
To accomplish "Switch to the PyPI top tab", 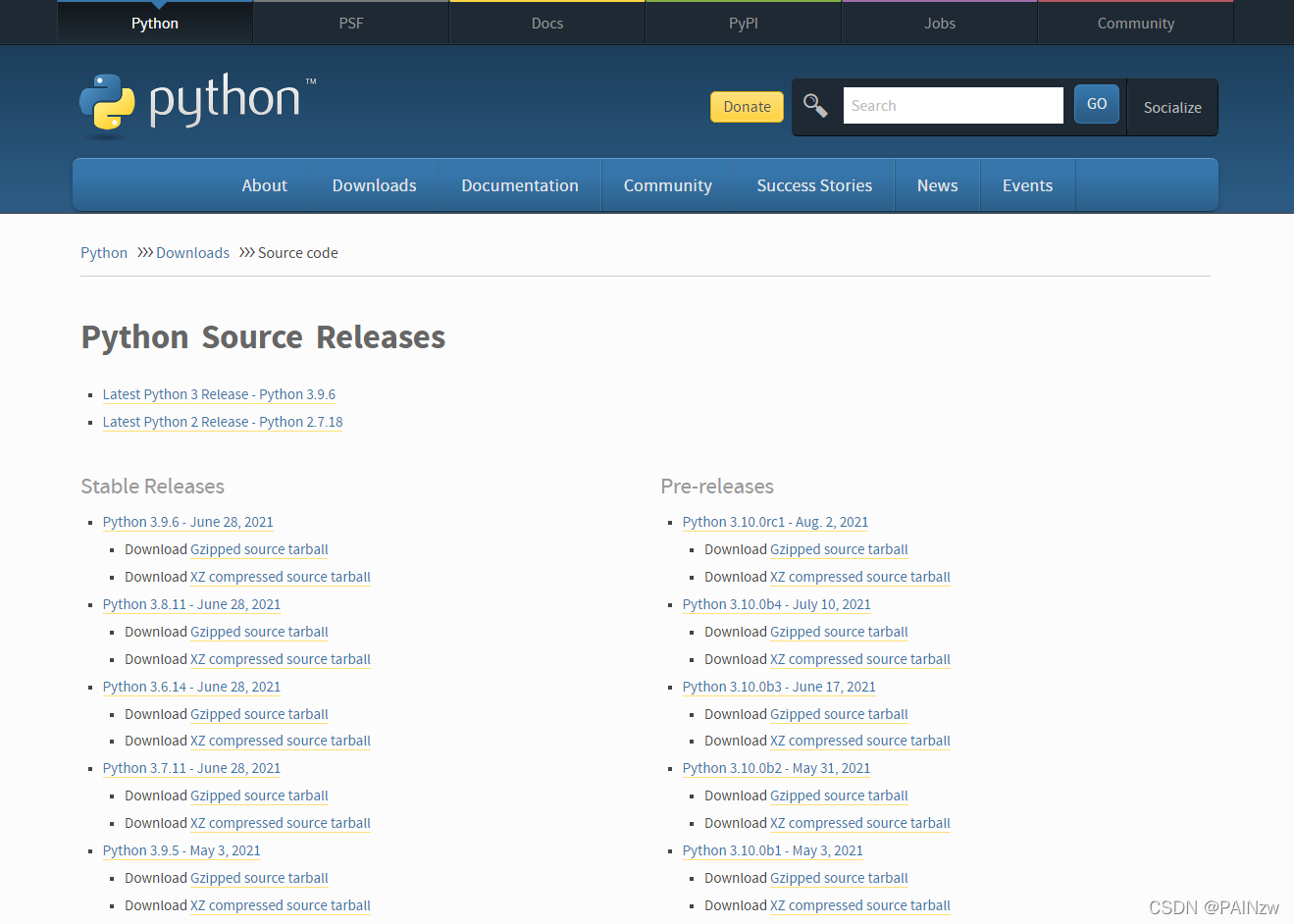I will (x=744, y=24).
